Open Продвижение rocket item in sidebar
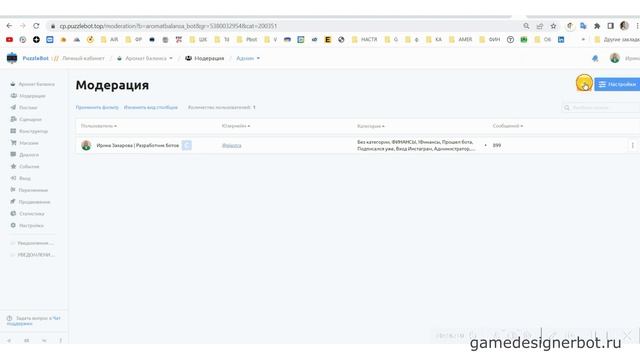The height and width of the screenshot is (360, 640). pos(30,202)
